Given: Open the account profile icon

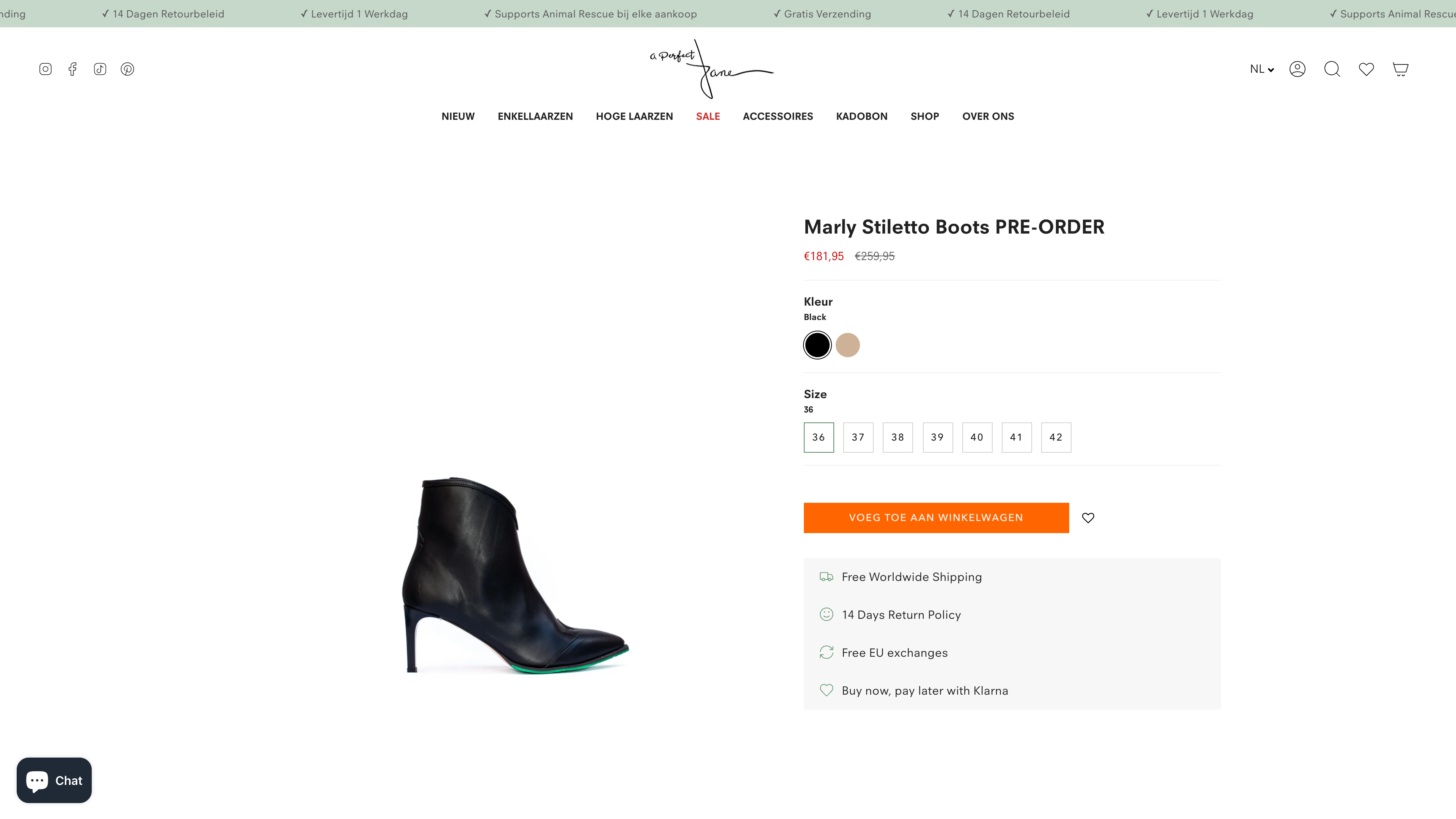Looking at the screenshot, I should pyautogui.click(x=1297, y=69).
